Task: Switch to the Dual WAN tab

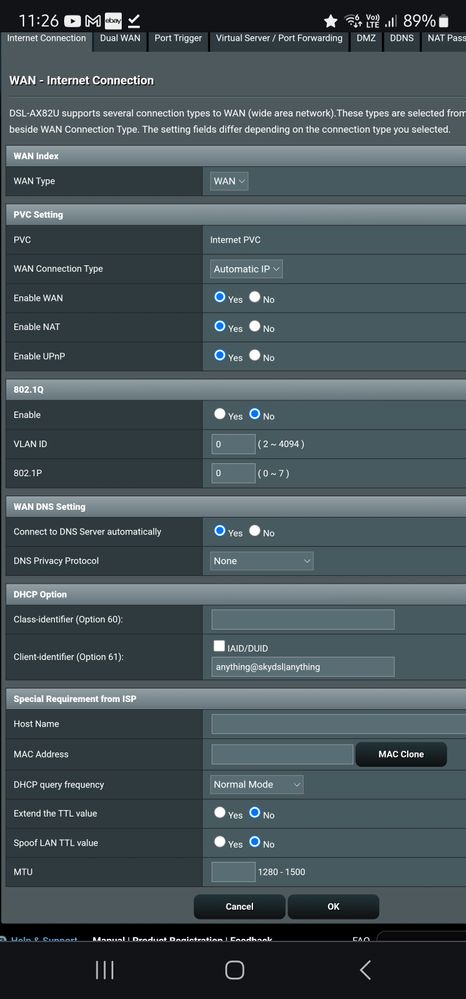Action: tap(120, 39)
